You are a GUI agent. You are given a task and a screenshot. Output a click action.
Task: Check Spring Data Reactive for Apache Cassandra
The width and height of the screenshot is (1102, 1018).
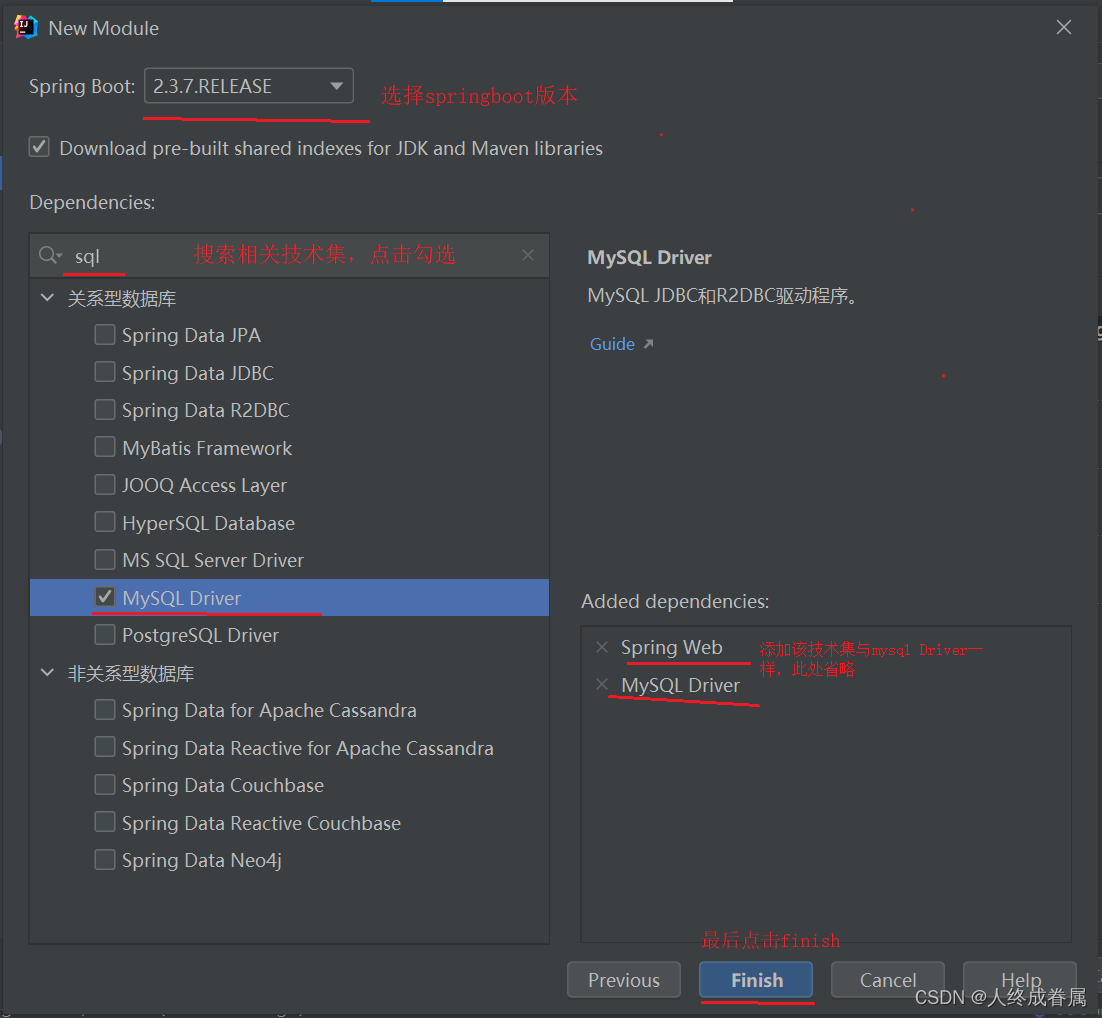(105, 747)
